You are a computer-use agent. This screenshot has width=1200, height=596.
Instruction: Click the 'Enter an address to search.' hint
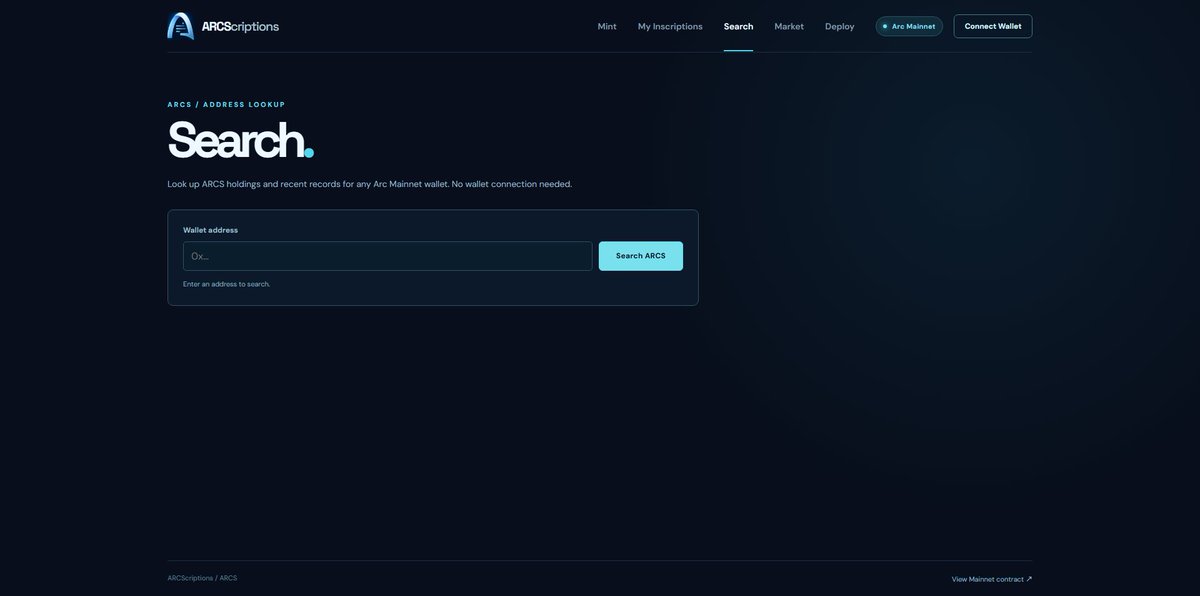(226, 284)
